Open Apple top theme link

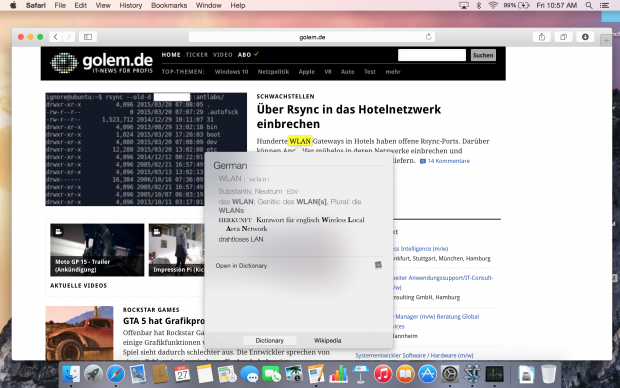click(306, 72)
